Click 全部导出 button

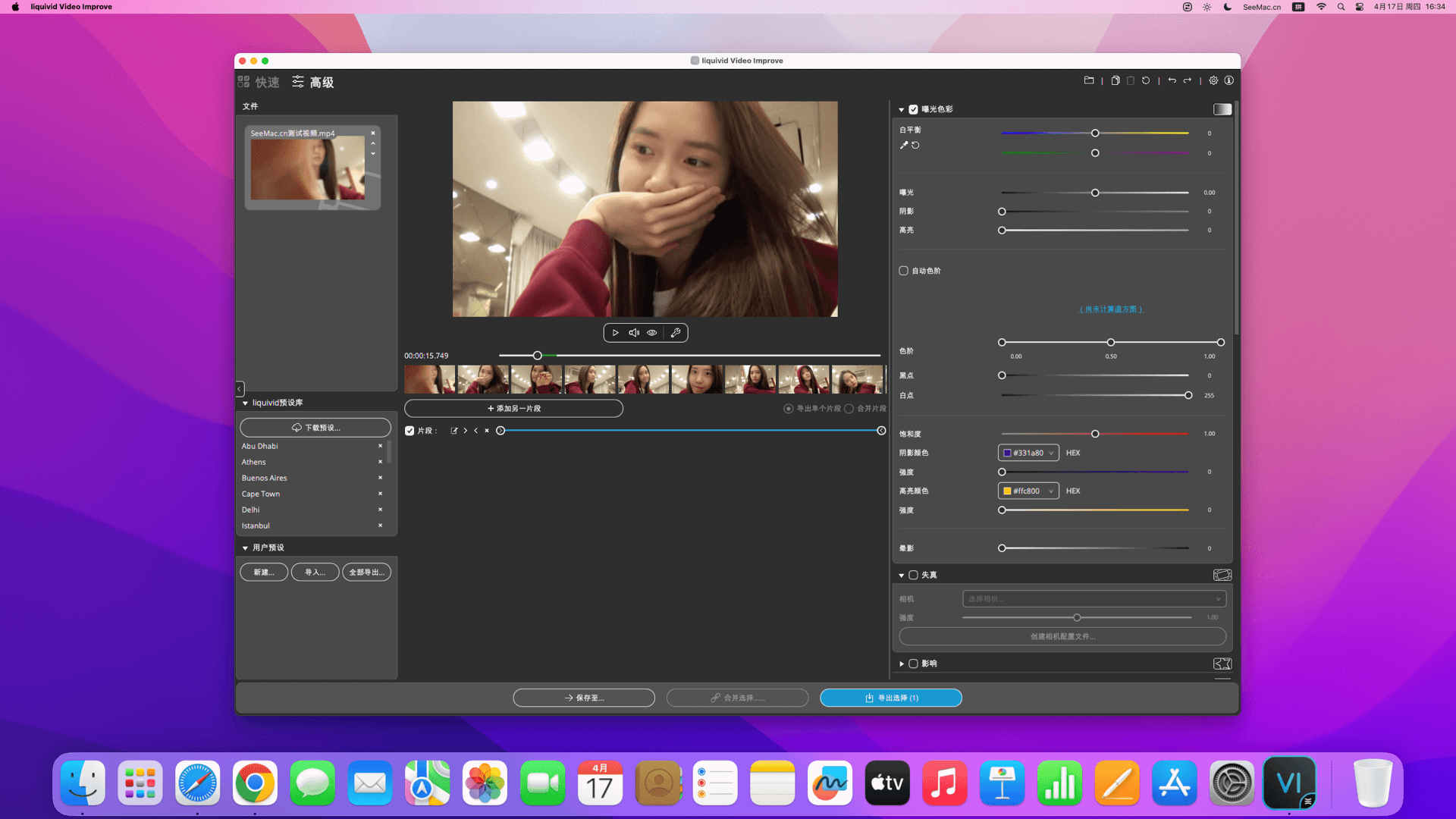[x=367, y=573]
